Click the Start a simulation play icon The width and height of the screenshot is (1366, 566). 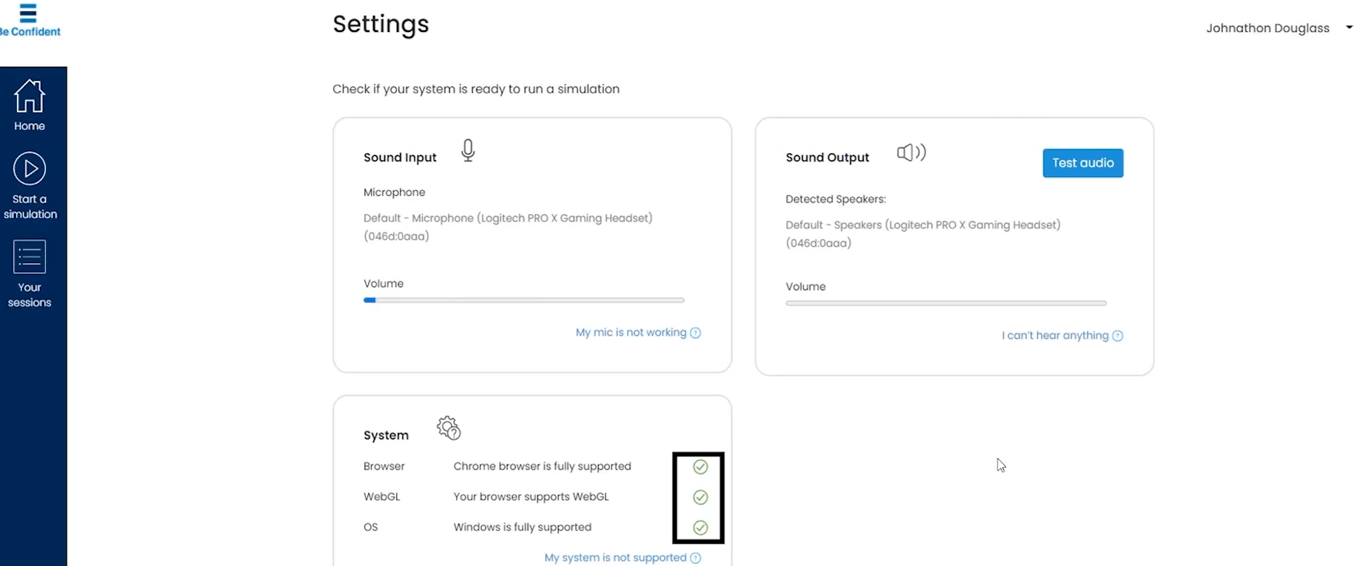coord(29,169)
